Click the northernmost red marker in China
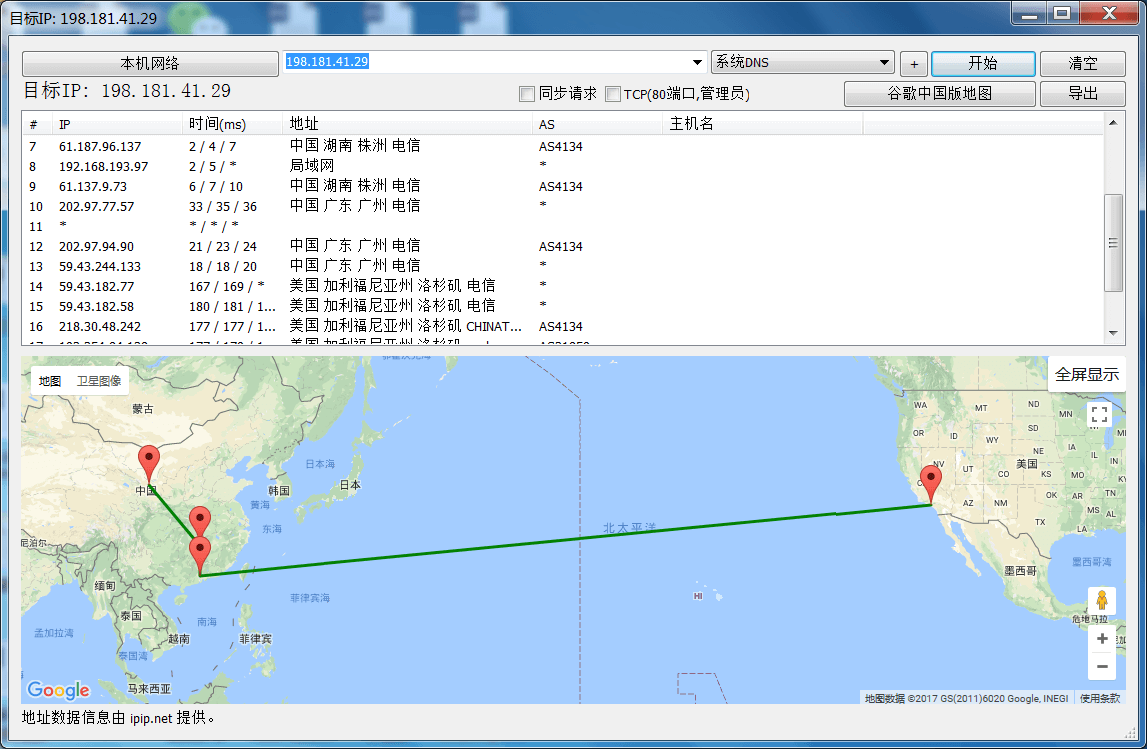 [x=149, y=462]
